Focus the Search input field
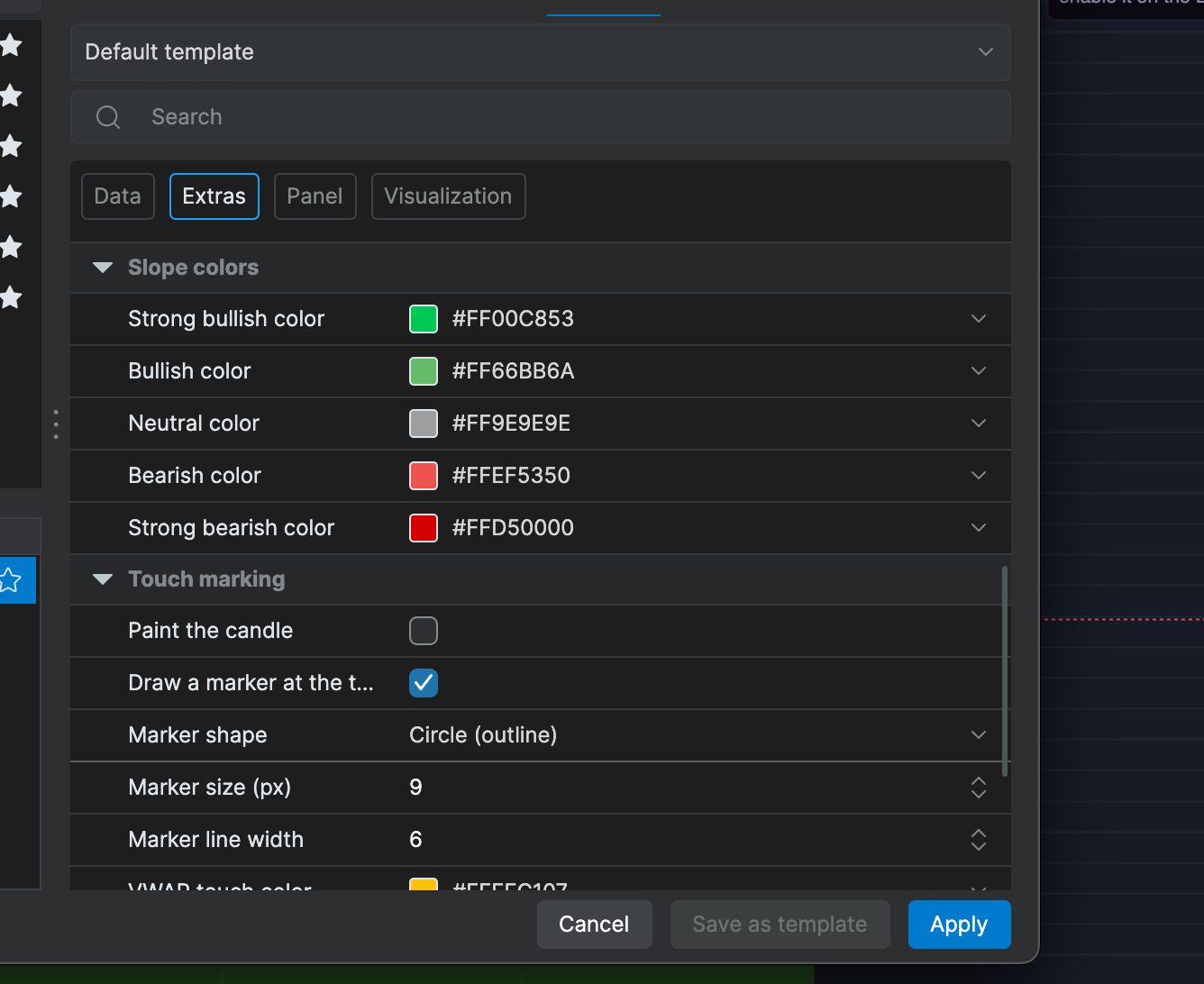The height and width of the screenshot is (984, 1204). tap(541, 117)
